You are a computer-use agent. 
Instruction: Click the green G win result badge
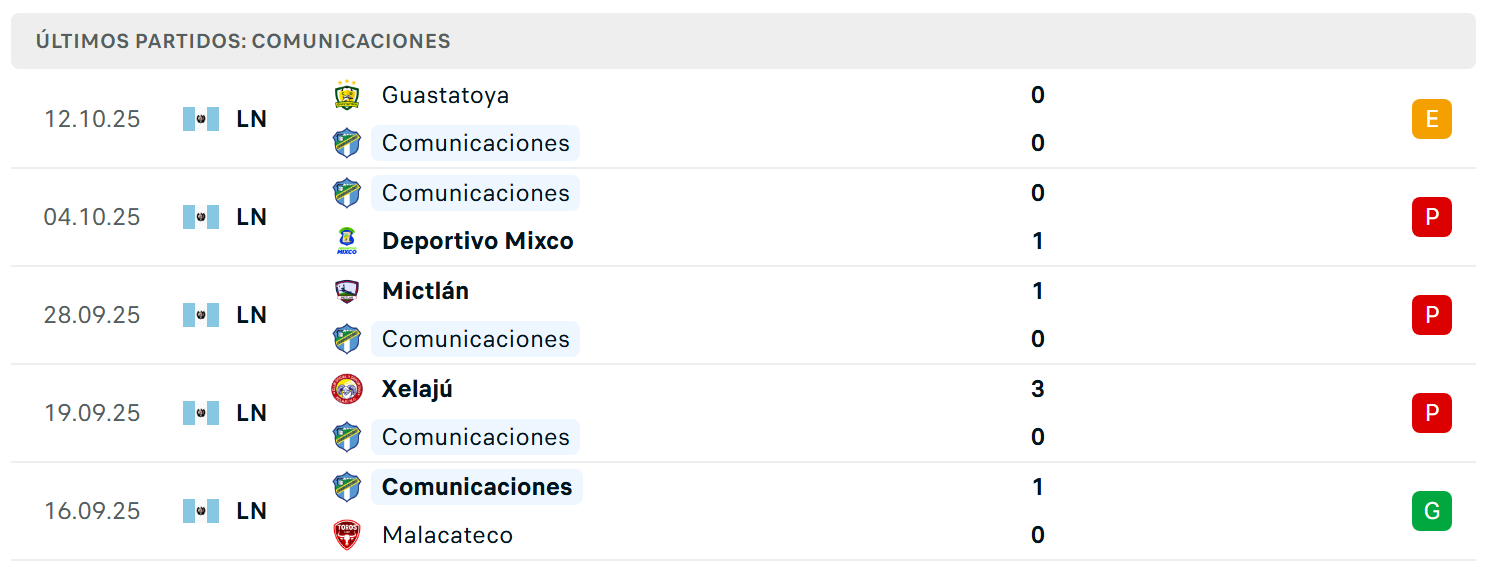click(1432, 511)
